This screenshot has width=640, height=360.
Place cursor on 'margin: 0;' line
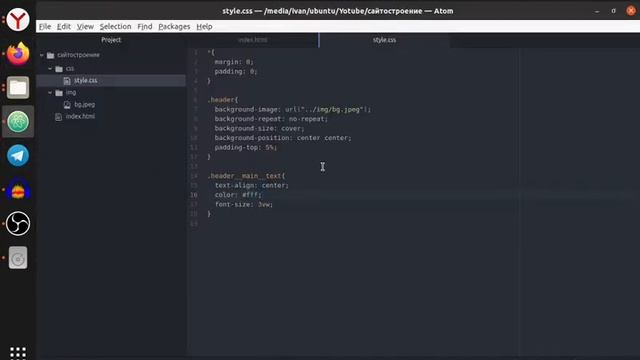tap(234, 62)
